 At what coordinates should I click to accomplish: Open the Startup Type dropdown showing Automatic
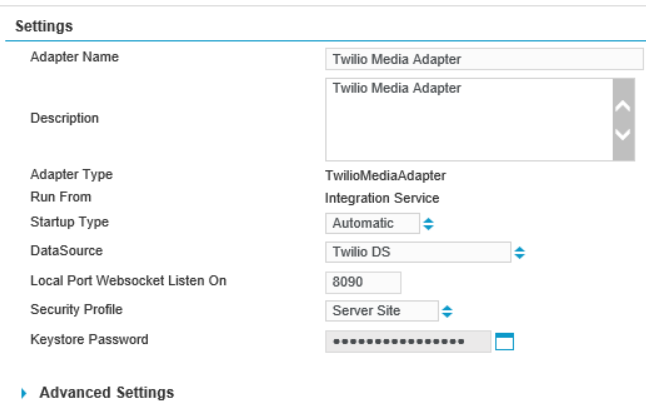372,223
